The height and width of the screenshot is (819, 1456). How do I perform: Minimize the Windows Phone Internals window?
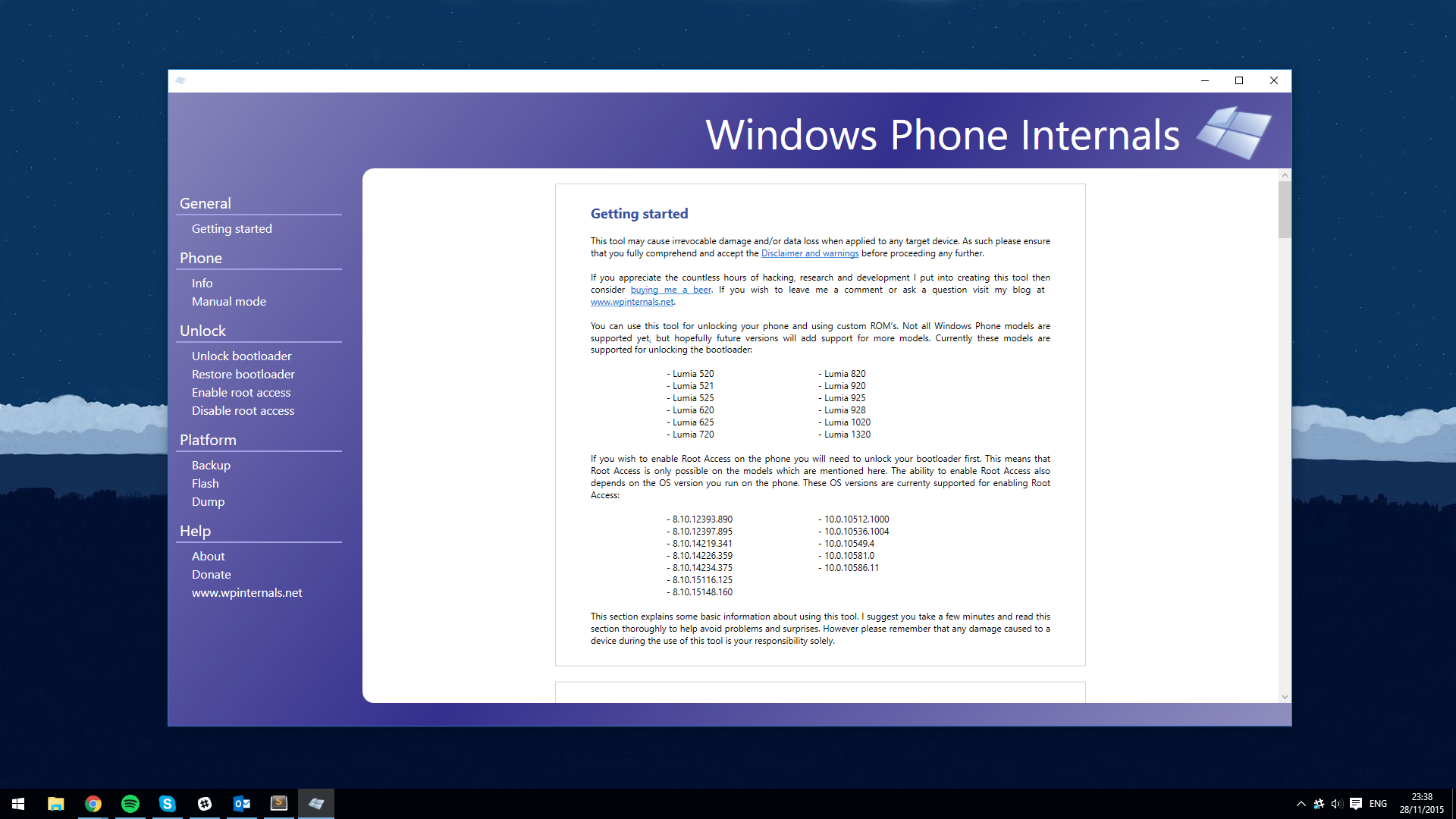point(1205,80)
